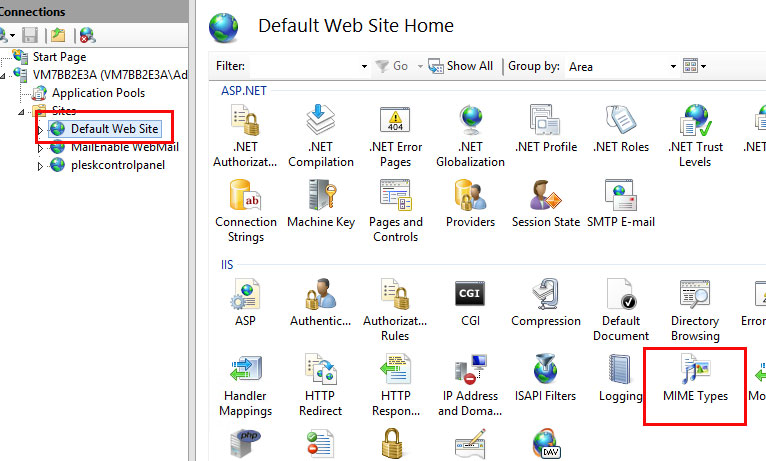Screen dimensions: 766x461
Task: Open Providers feature
Action: pos(470,204)
